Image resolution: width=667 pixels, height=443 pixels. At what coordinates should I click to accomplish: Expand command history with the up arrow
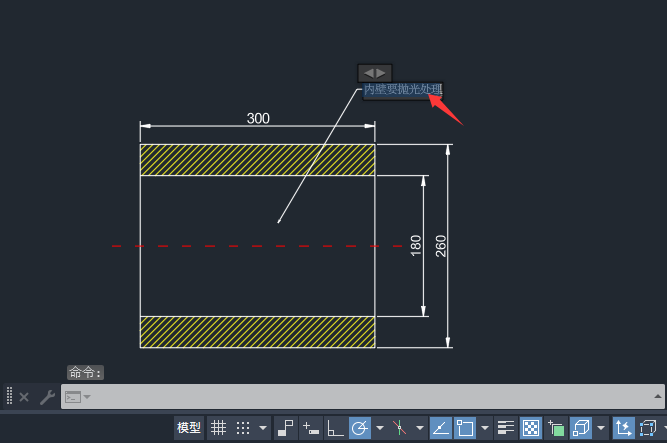pyautogui.click(x=658, y=396)
